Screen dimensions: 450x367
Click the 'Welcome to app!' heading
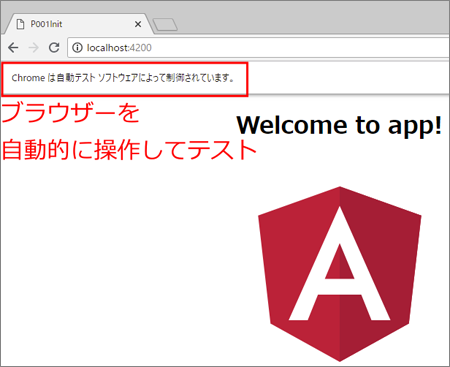339,125
